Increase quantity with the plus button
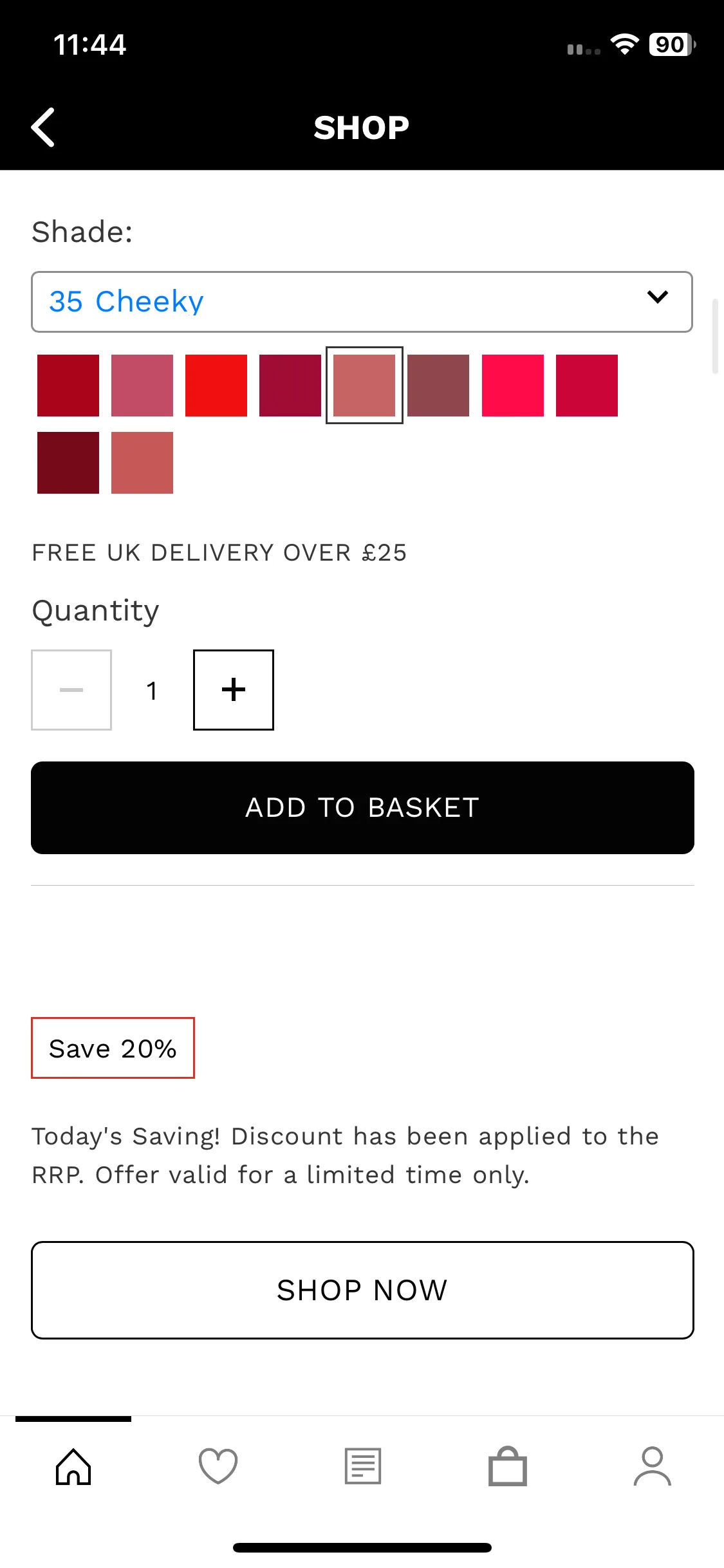The height and width of the screenshot is (1568, 724). pos(234,690)
